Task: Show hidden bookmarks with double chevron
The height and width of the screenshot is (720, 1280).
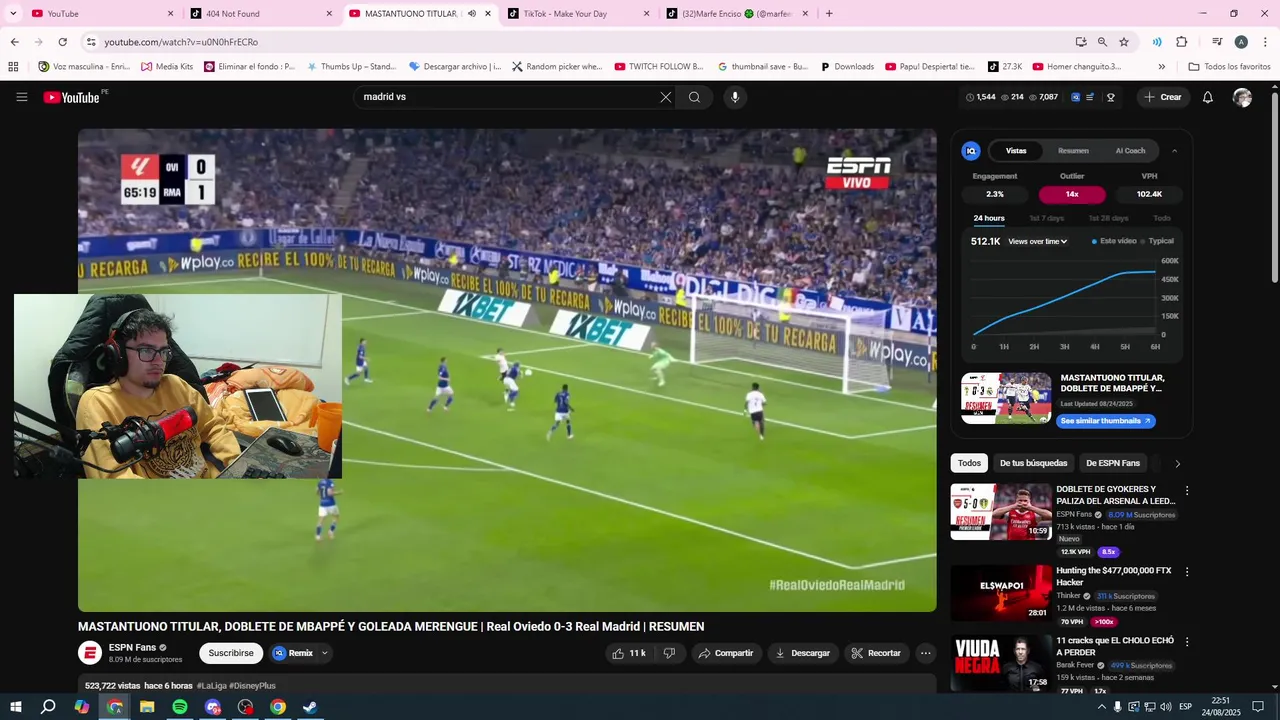Action: 1161,67
